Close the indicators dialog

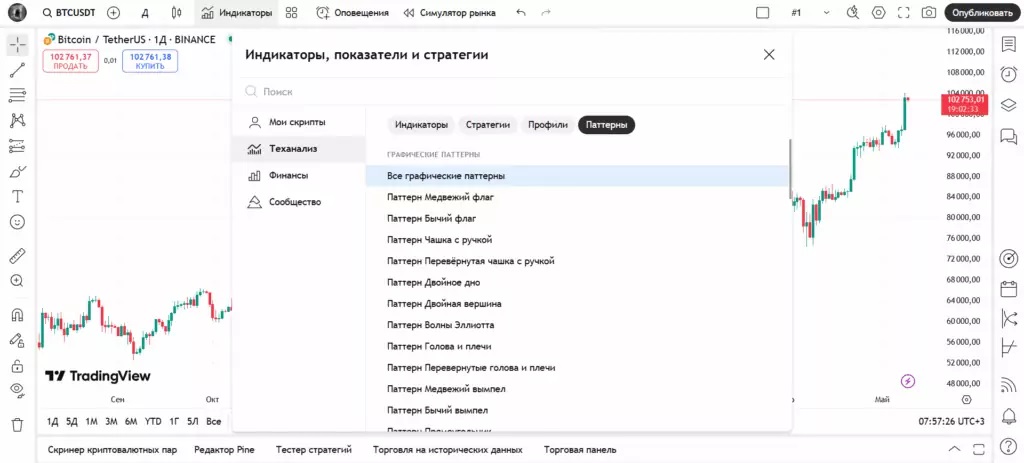coord(769,55)
